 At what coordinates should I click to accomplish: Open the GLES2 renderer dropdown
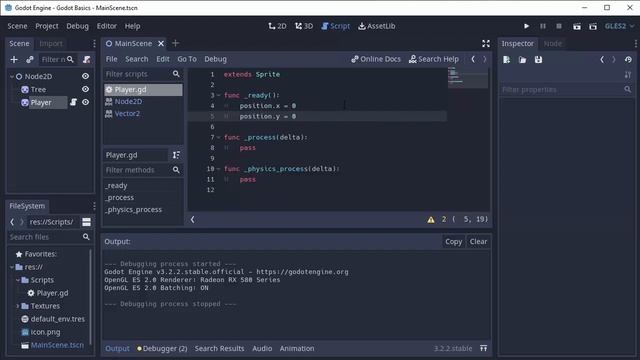coord(619,26)
